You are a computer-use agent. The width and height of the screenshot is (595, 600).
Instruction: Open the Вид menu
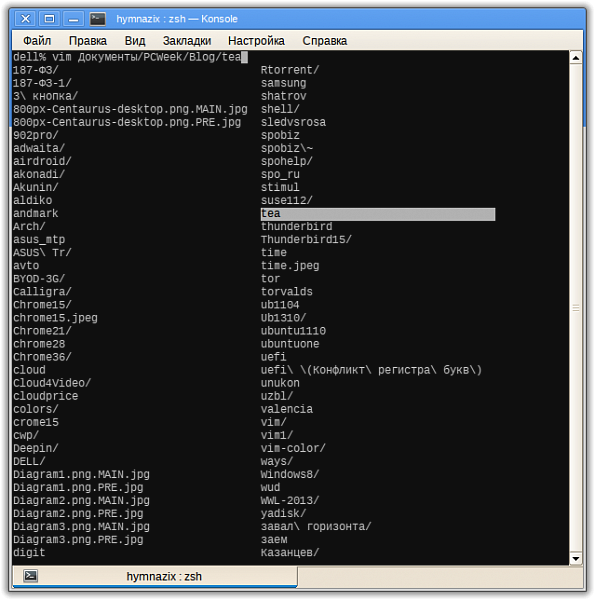pos(135,41)
